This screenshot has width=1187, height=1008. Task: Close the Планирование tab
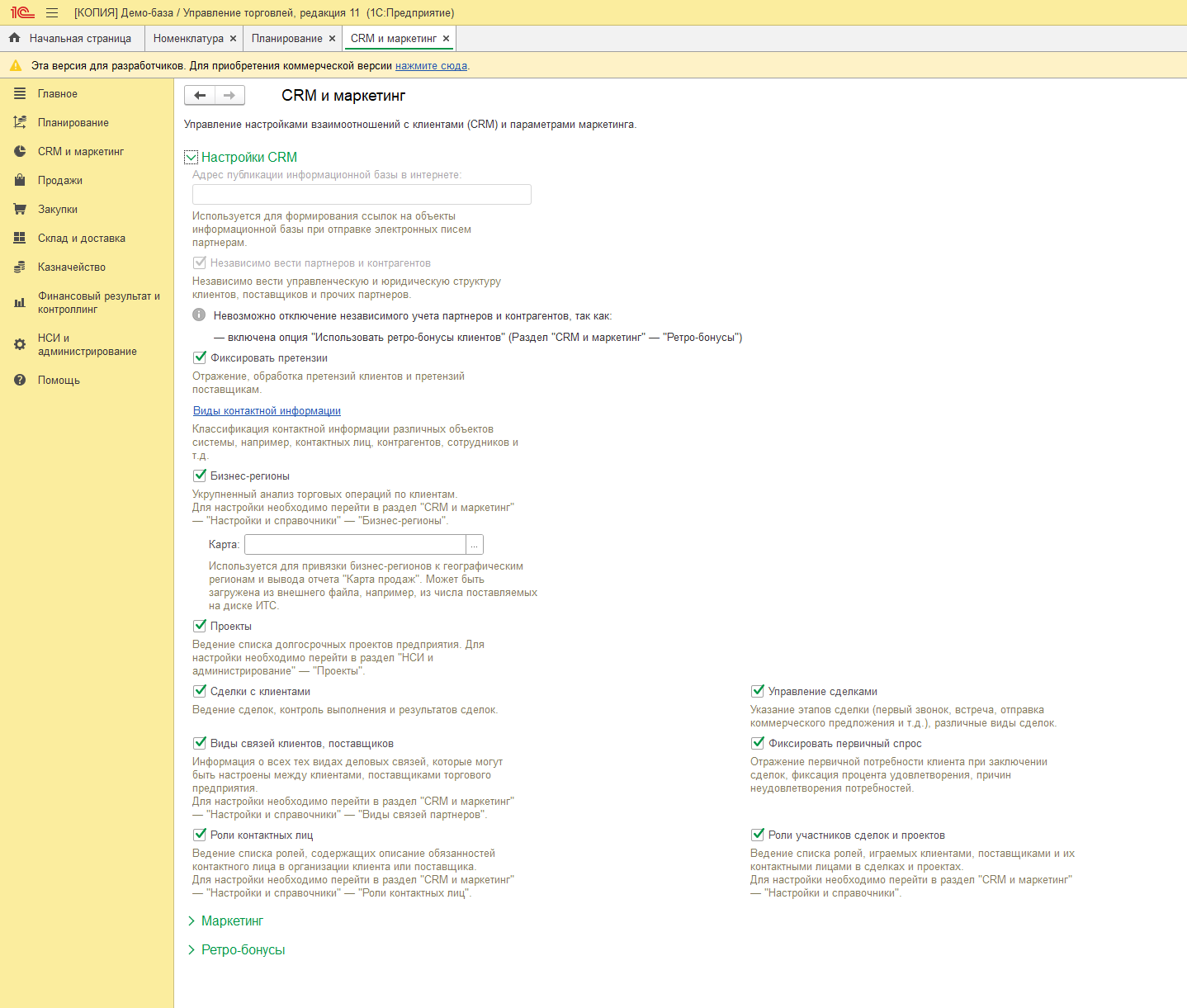333,39
